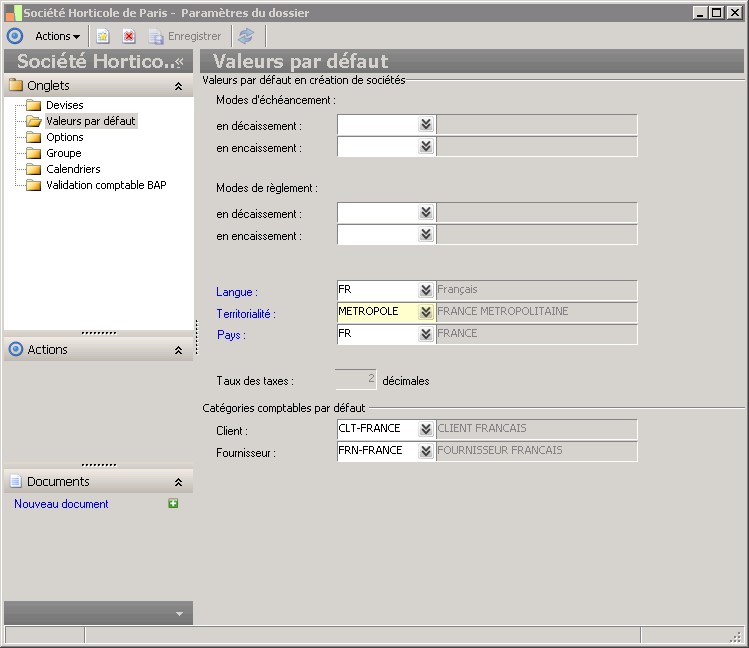Expand the Territorialité dropdown
This screenshot has width=749, height=648.
coord(426,312)
